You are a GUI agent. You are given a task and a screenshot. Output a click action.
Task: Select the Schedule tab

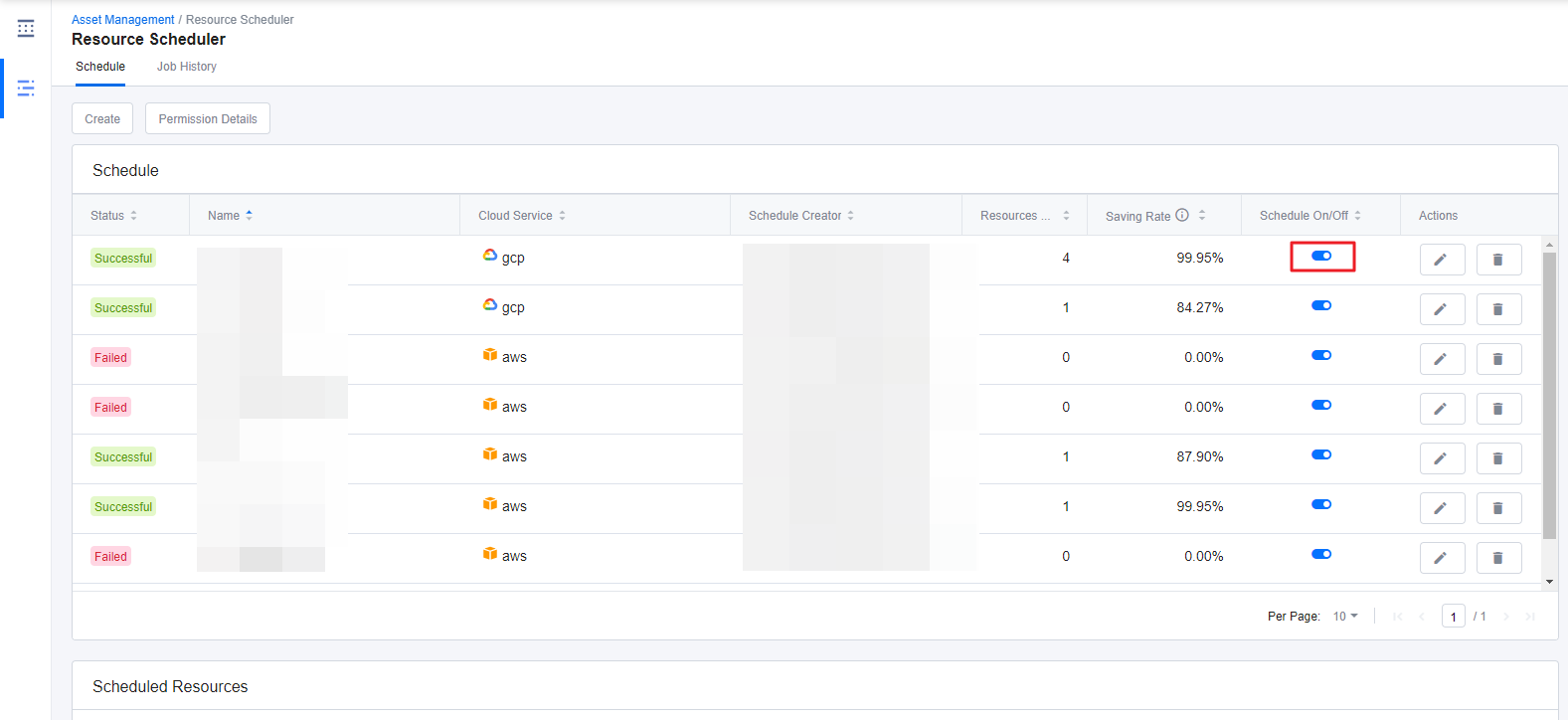coord(100,67)
